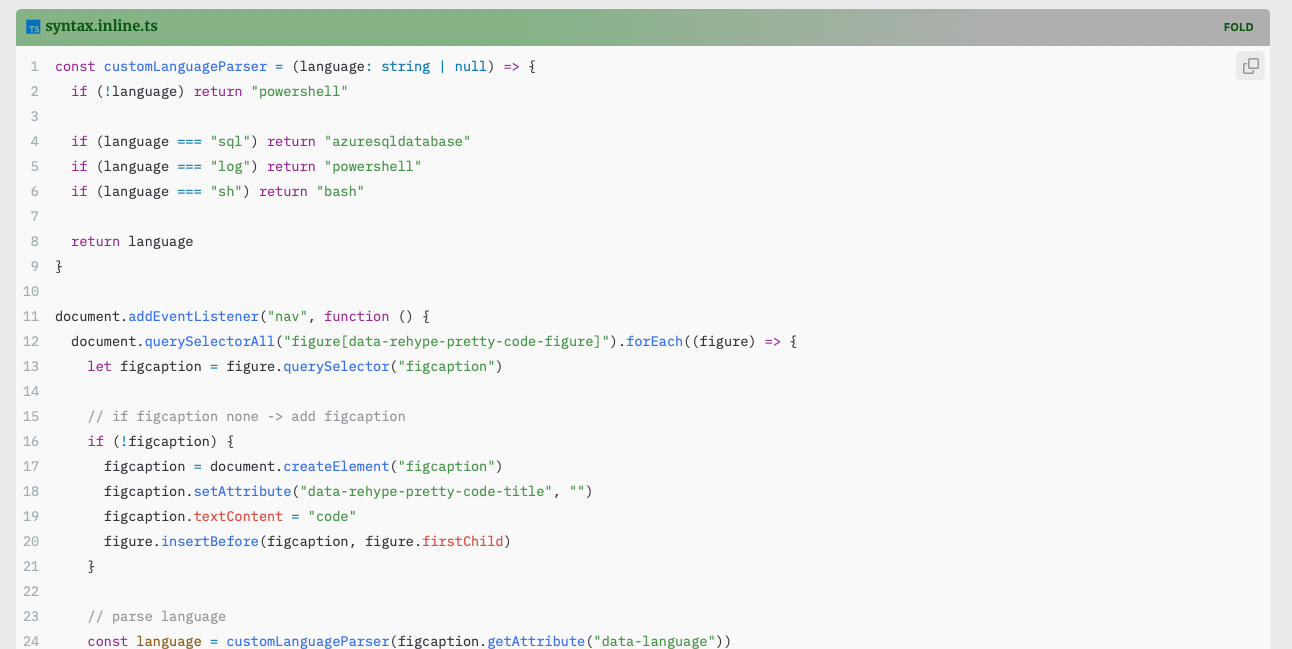The width and height of the screenshot is (1292, 649).
Task: Click the green code block header bar
Action: 640,28
